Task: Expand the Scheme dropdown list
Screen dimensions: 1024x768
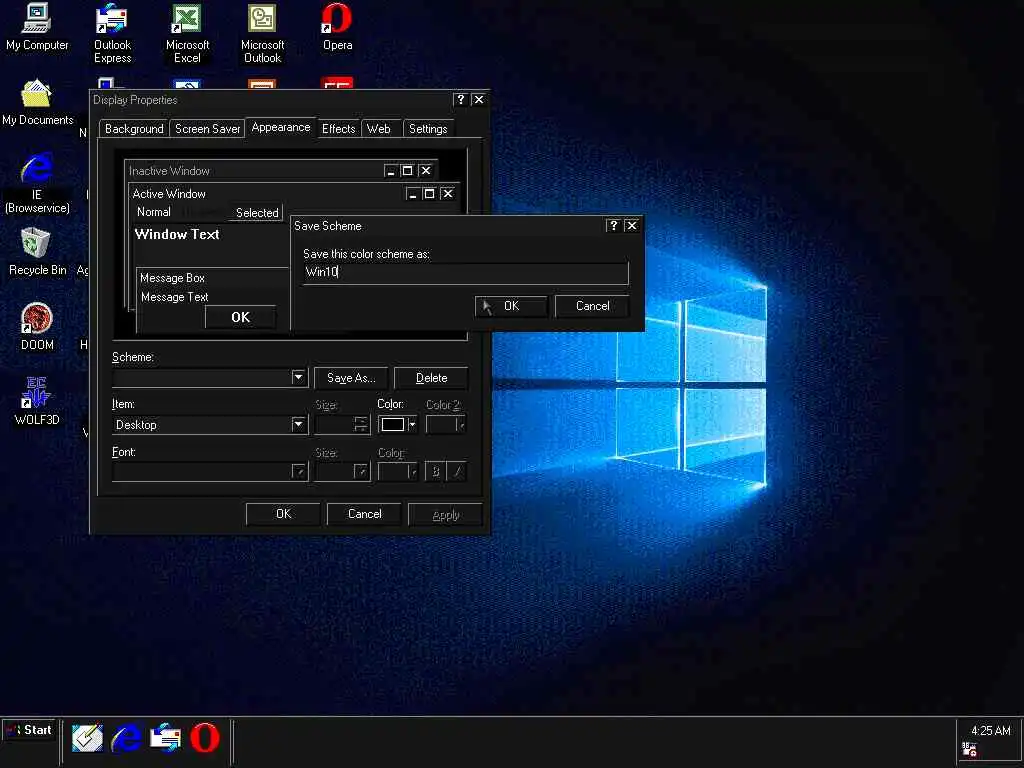Action: (x=298, y=377)
